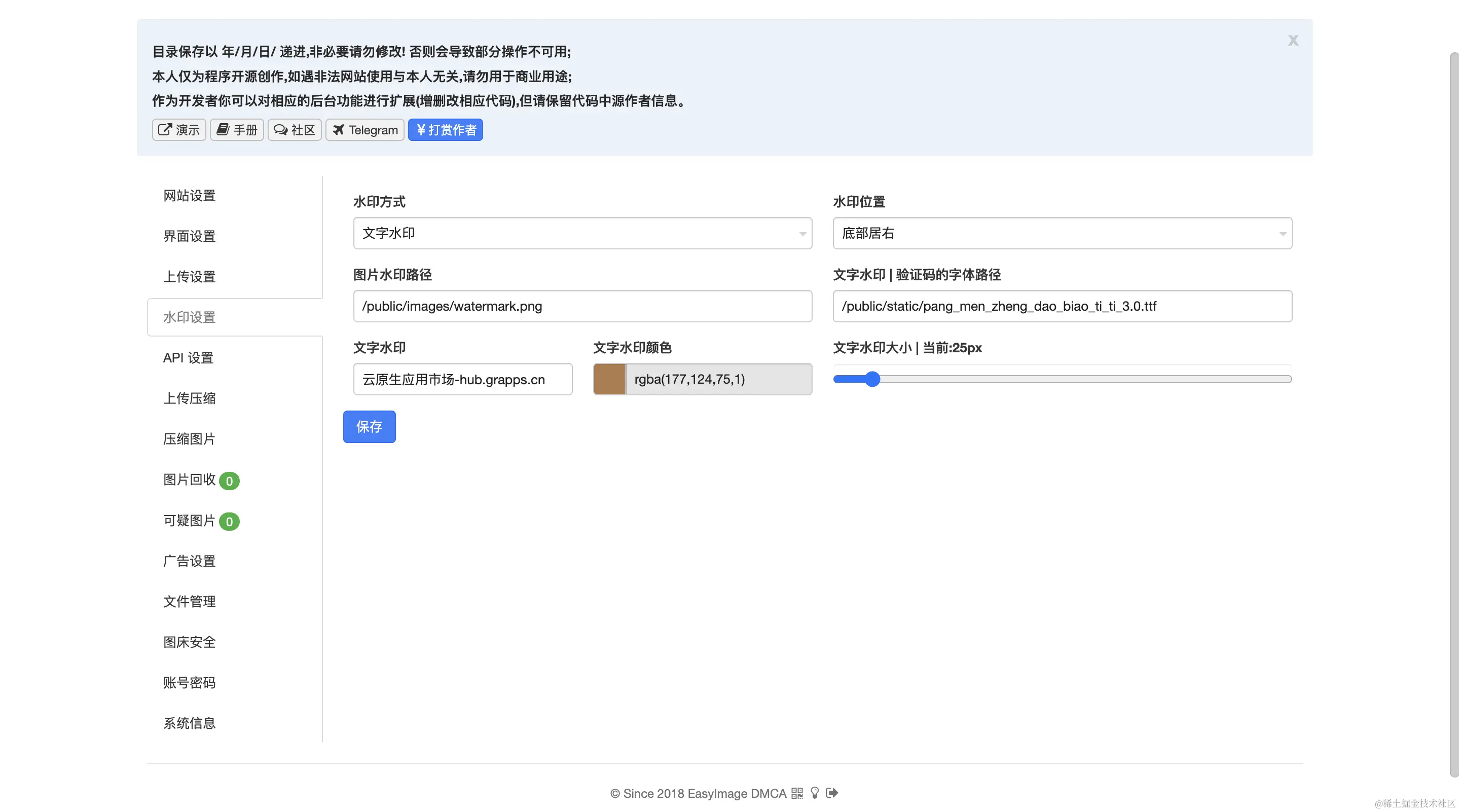
Task: Click the logout arrow icon in footer
Action: (x=831, y=793)
